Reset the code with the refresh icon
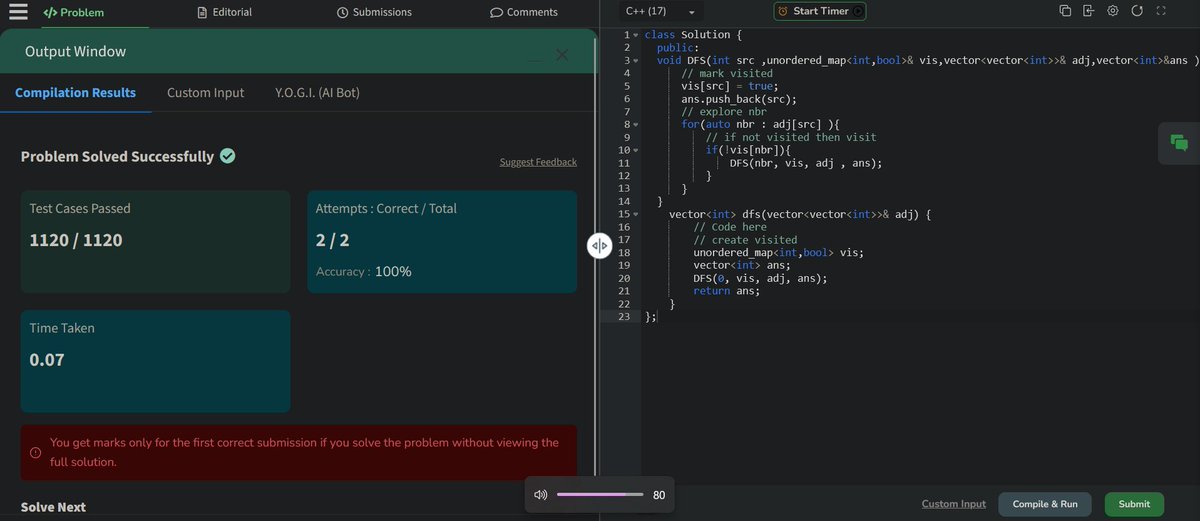Image resolution: width=1200 pixels, height=521 pixels. 1137,11
